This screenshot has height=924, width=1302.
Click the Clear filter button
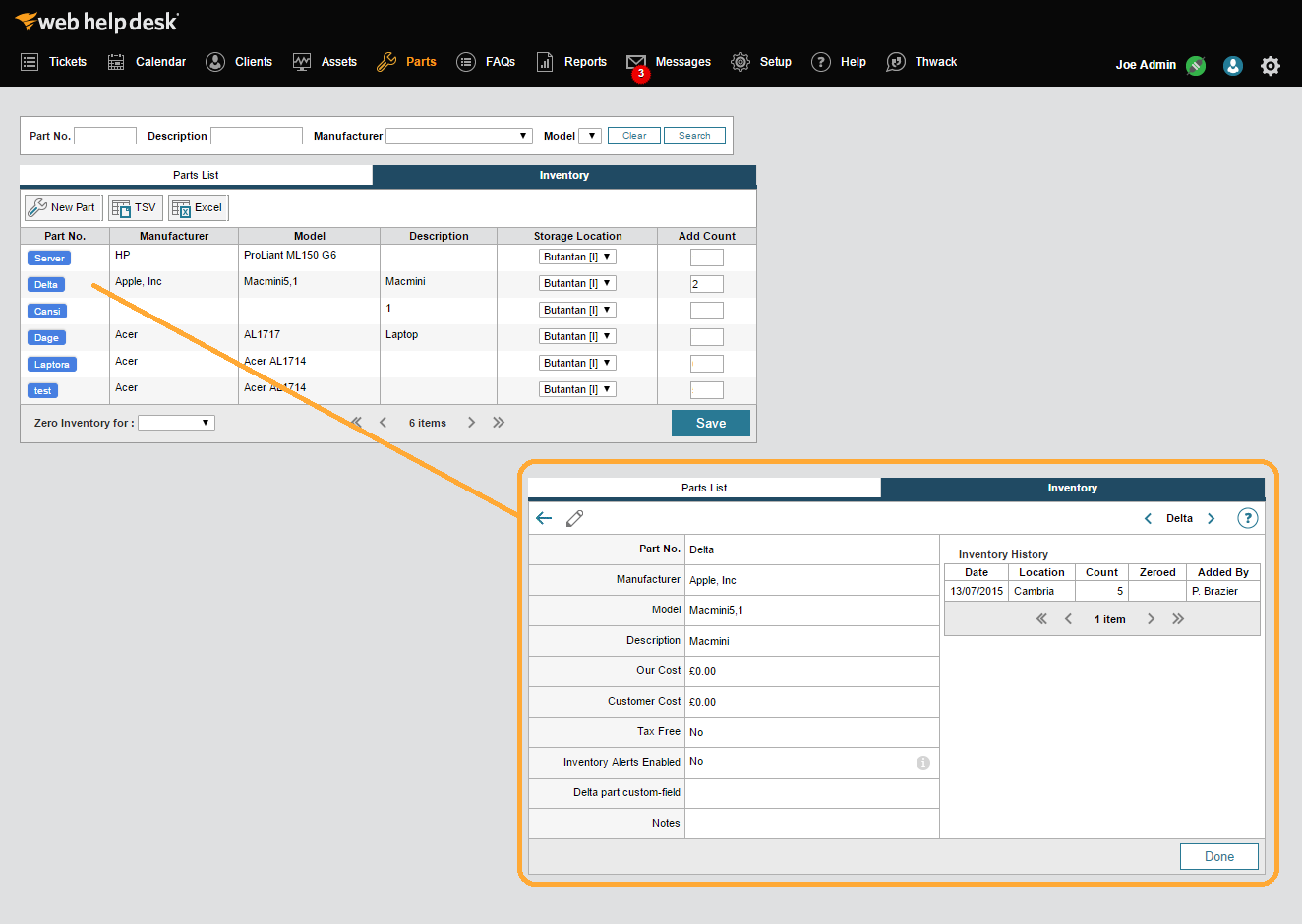pyautogui.click(x=634, y=136)
